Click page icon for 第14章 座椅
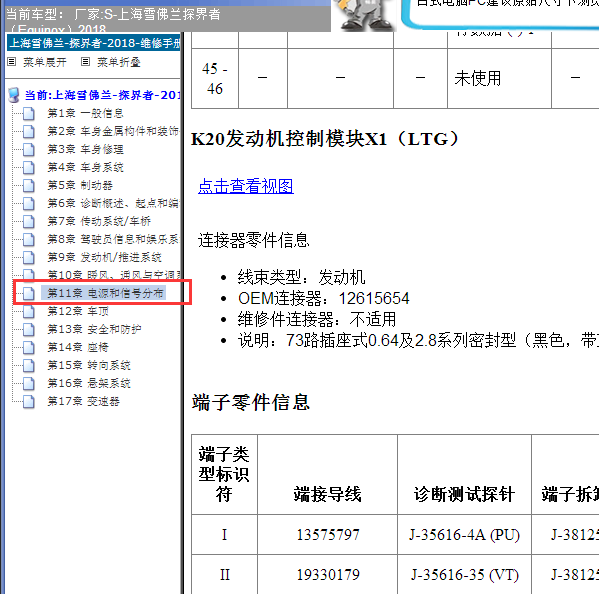Image resolution: width=599 pixels, height=594 pixels. [29, 348]
